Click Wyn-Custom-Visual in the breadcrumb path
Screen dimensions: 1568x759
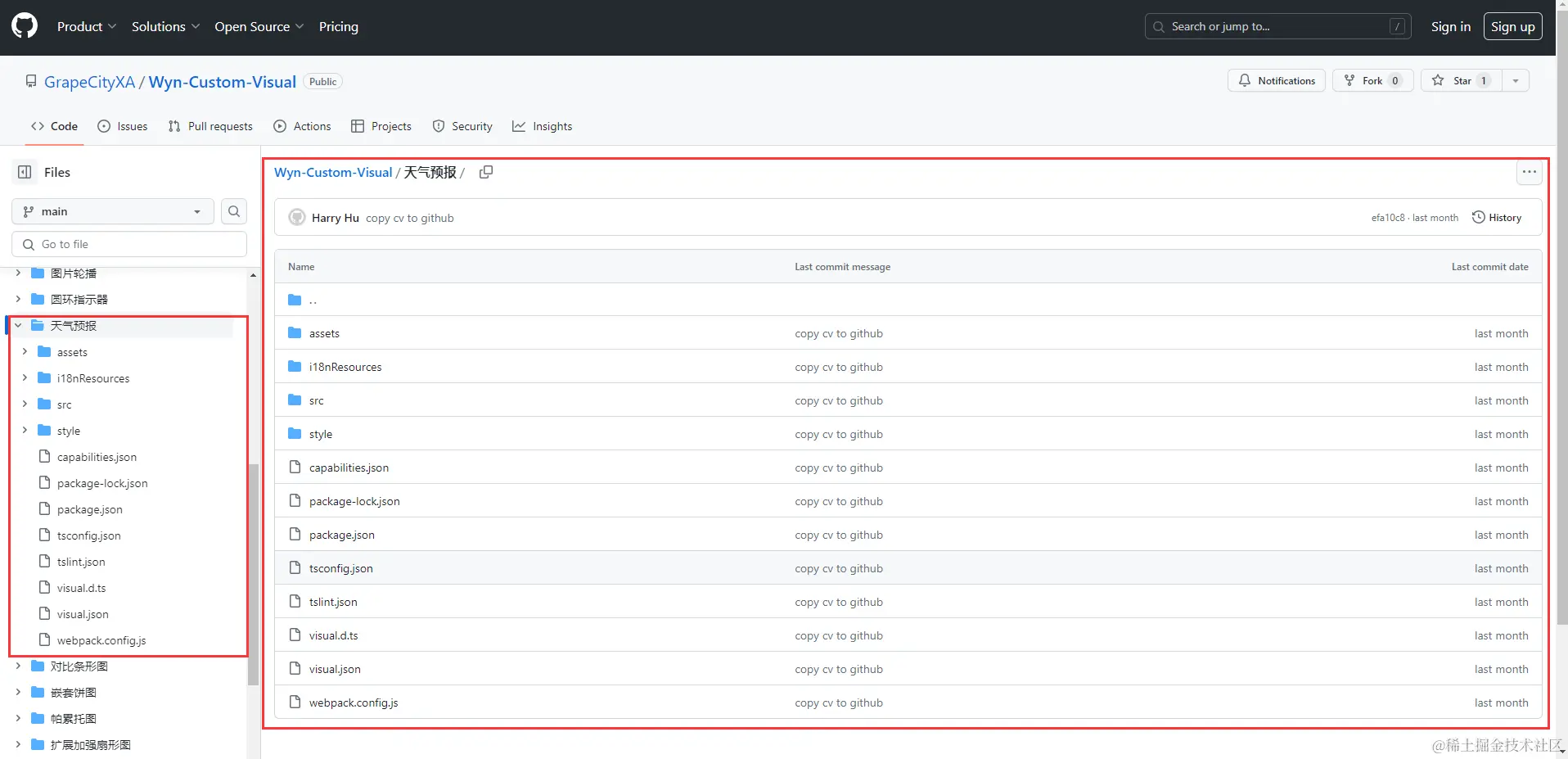pyautogui.click(x=333, y=172)
